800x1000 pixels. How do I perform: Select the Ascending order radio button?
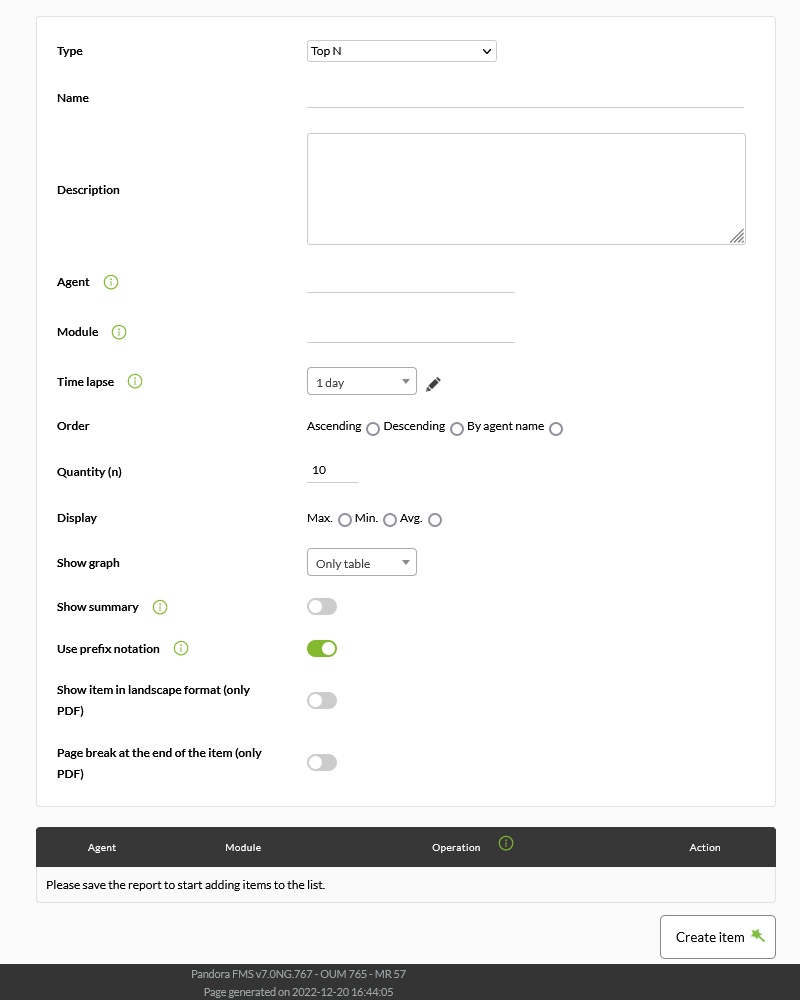[x=373, y=429]
